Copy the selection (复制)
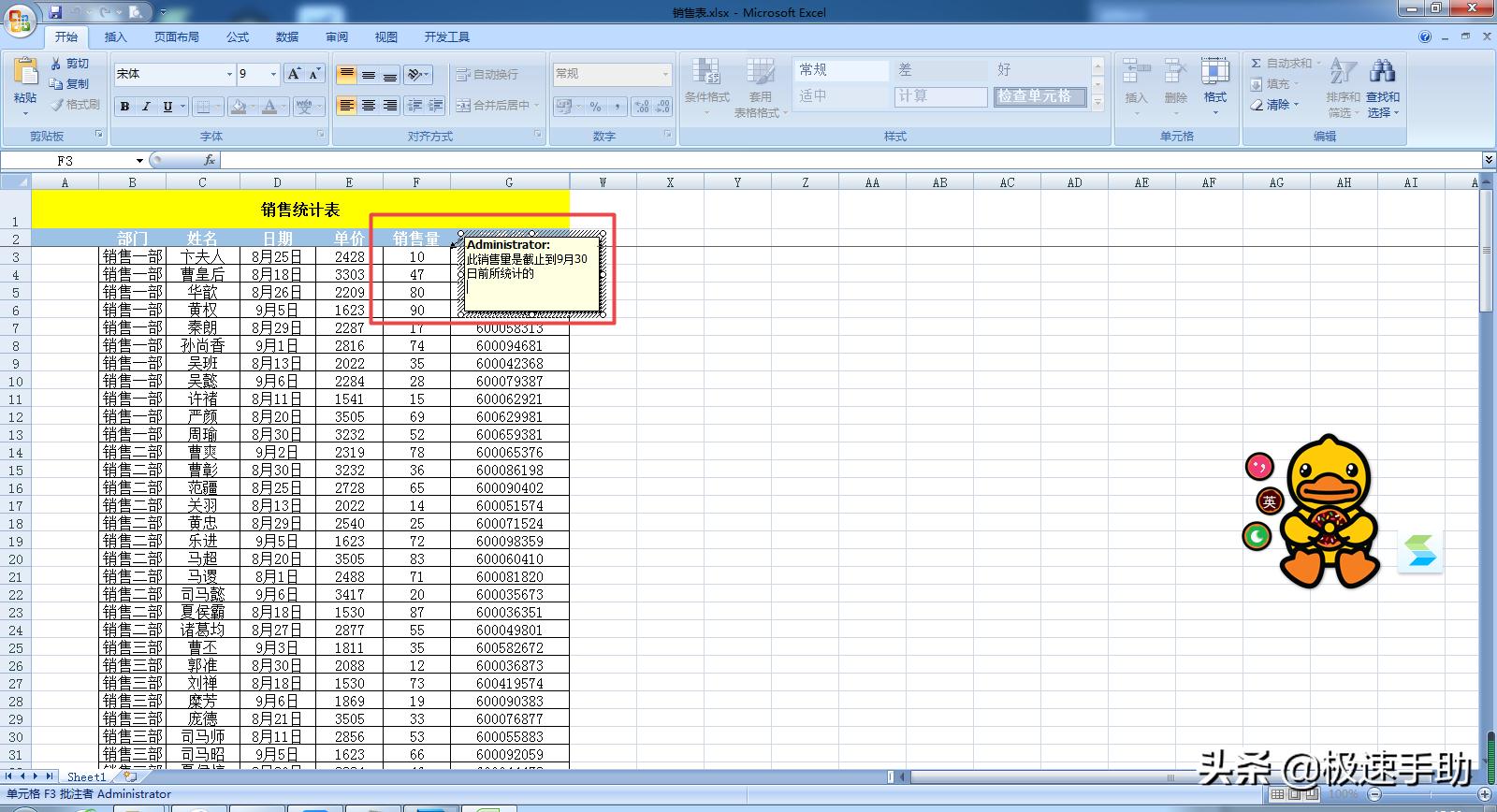 (70, 84)
